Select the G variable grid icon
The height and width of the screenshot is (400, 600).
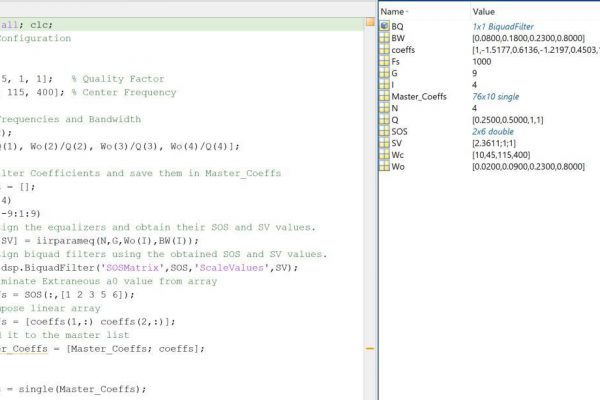(384, 73)
